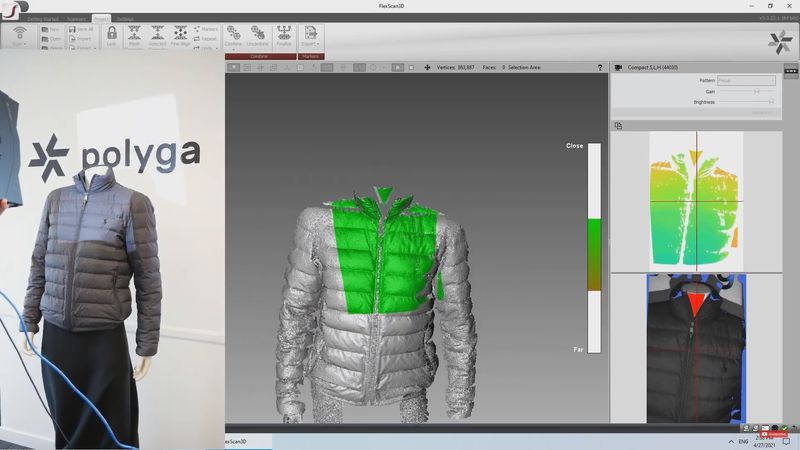Switch to the Settings tab
Viewport: 800px width, 450px height.
[125, 19]
